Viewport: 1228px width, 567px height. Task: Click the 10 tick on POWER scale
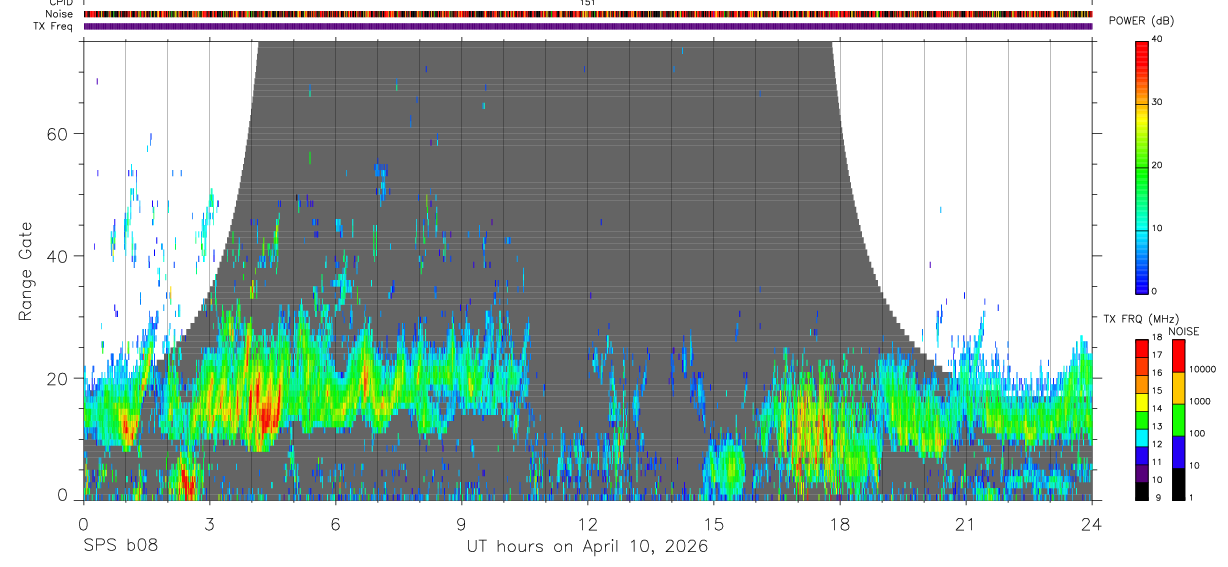point(1158,228)
